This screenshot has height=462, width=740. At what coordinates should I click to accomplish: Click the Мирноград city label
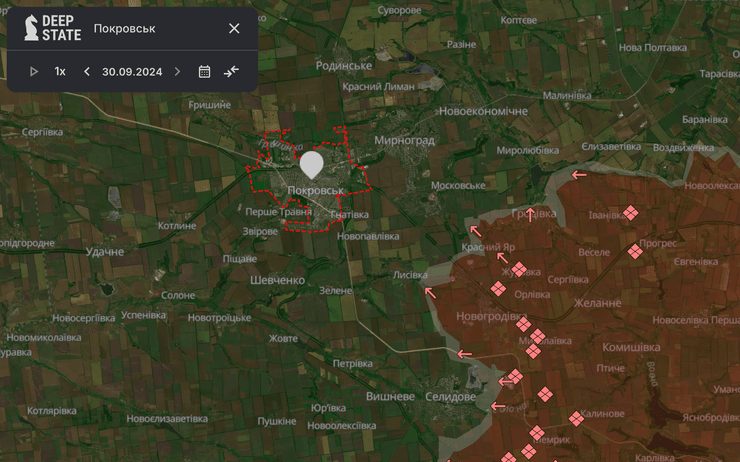404,141
